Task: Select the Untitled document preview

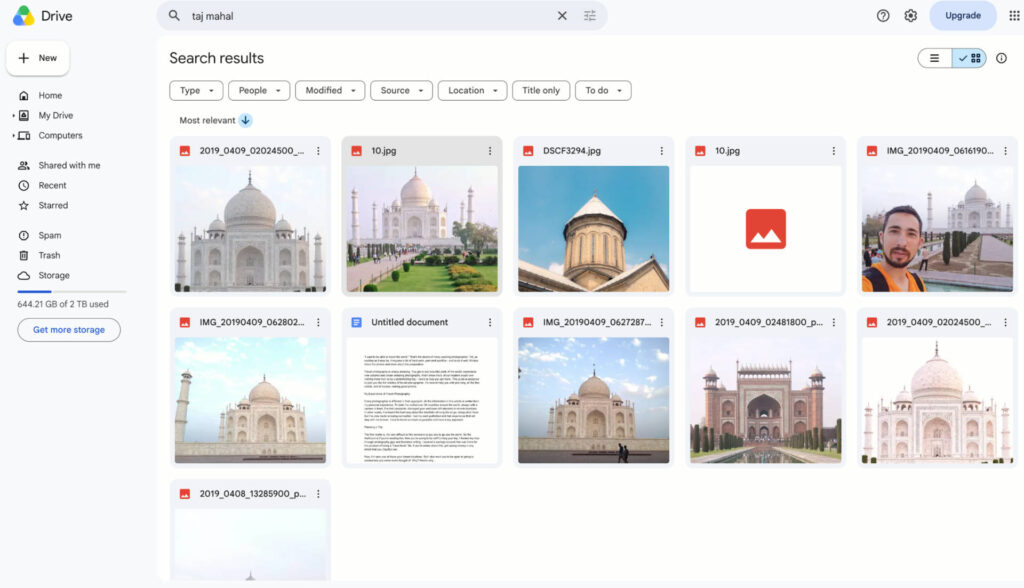Action: click(422, 400)
